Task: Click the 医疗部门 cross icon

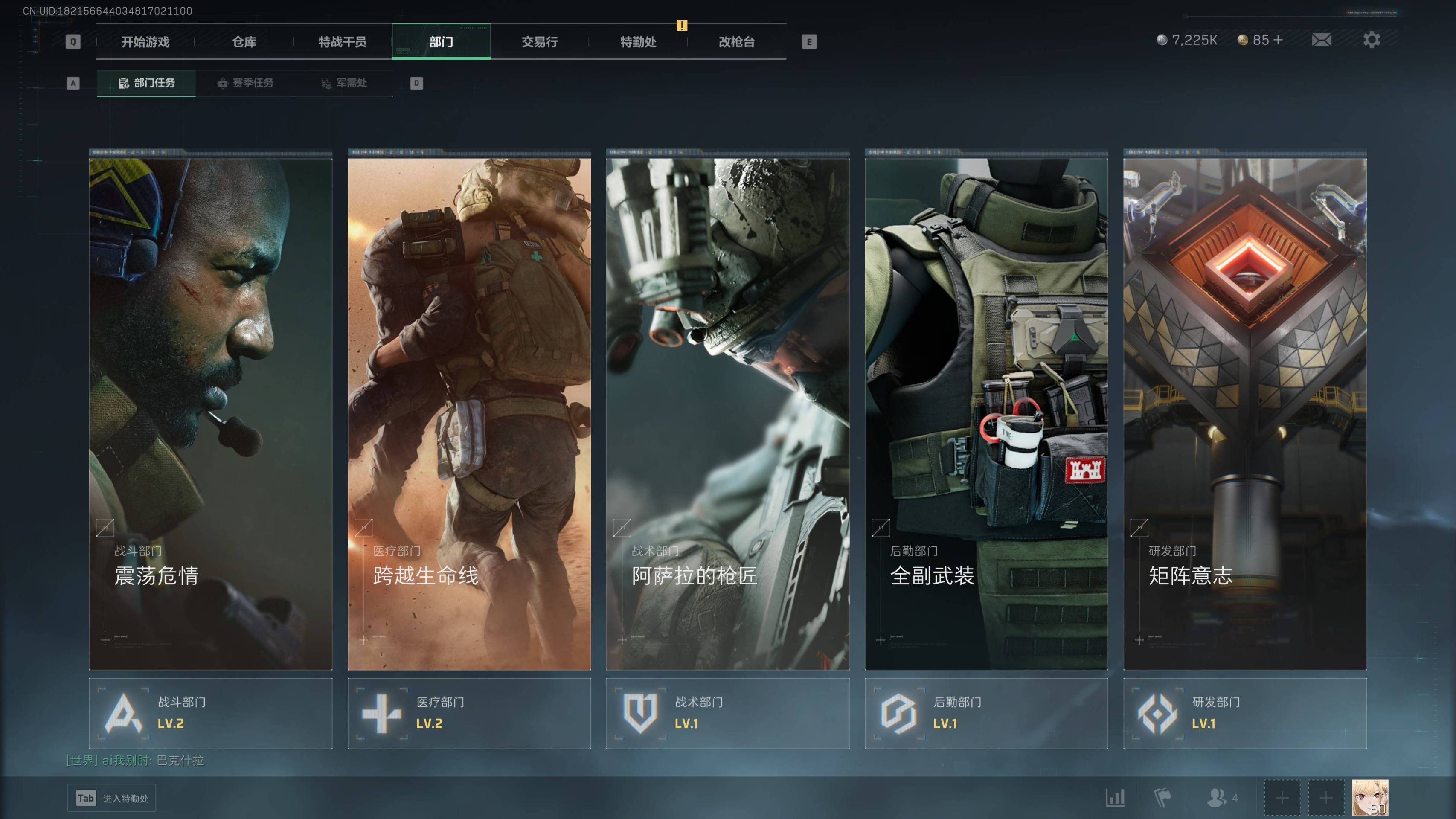Action: (x=381, y=713)
